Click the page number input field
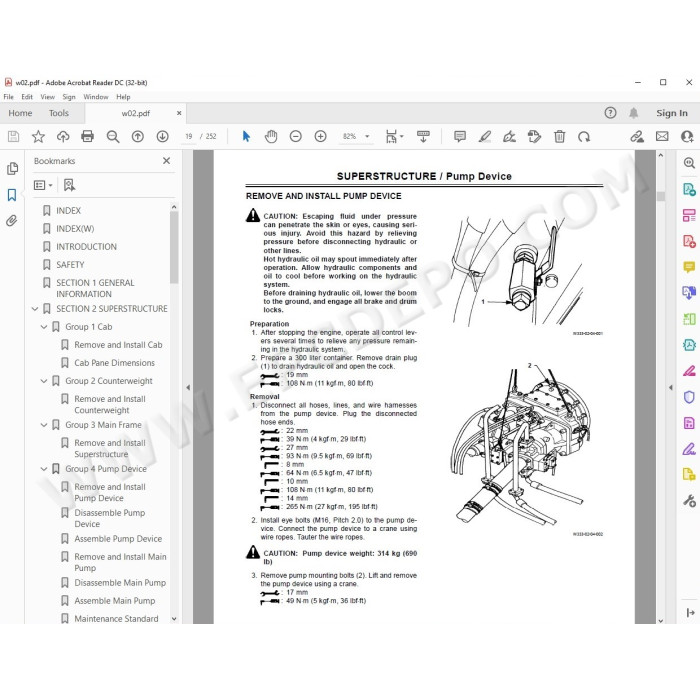 (189, 137)
